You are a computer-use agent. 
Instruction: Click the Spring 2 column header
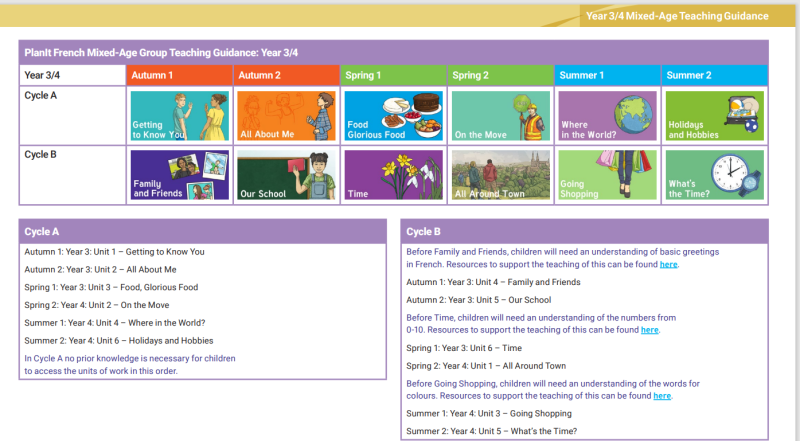tap(501, 75)
